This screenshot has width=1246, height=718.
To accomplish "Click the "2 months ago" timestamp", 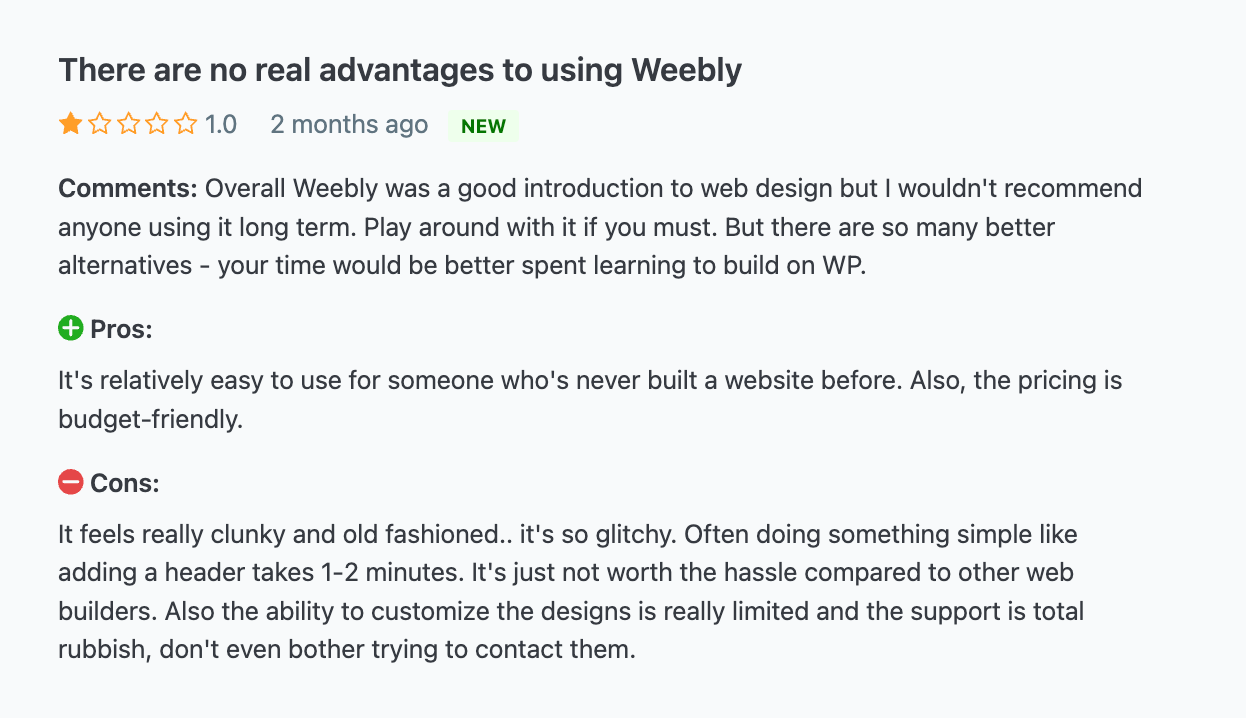I will (349, 125).
